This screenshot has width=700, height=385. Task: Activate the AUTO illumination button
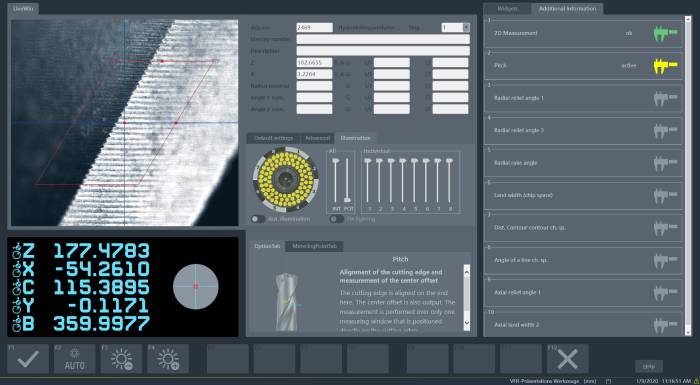coord(75,358)
